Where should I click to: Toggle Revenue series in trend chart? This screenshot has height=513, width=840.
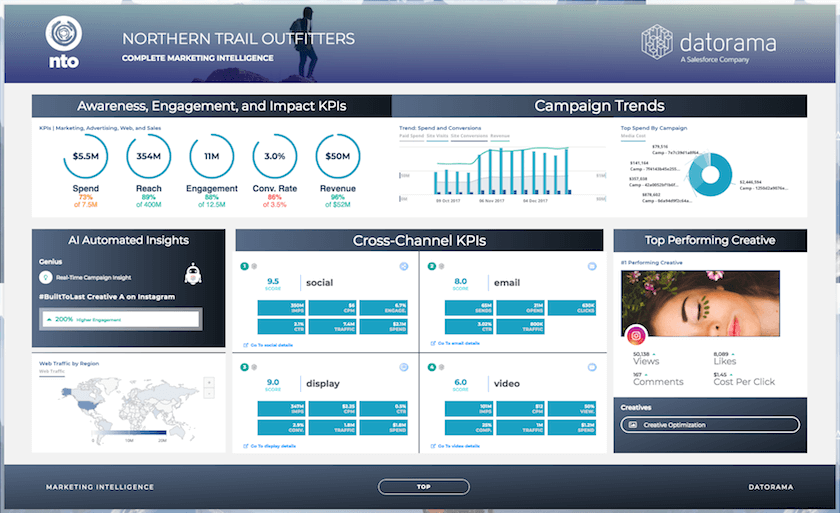(x=500, y=136)
